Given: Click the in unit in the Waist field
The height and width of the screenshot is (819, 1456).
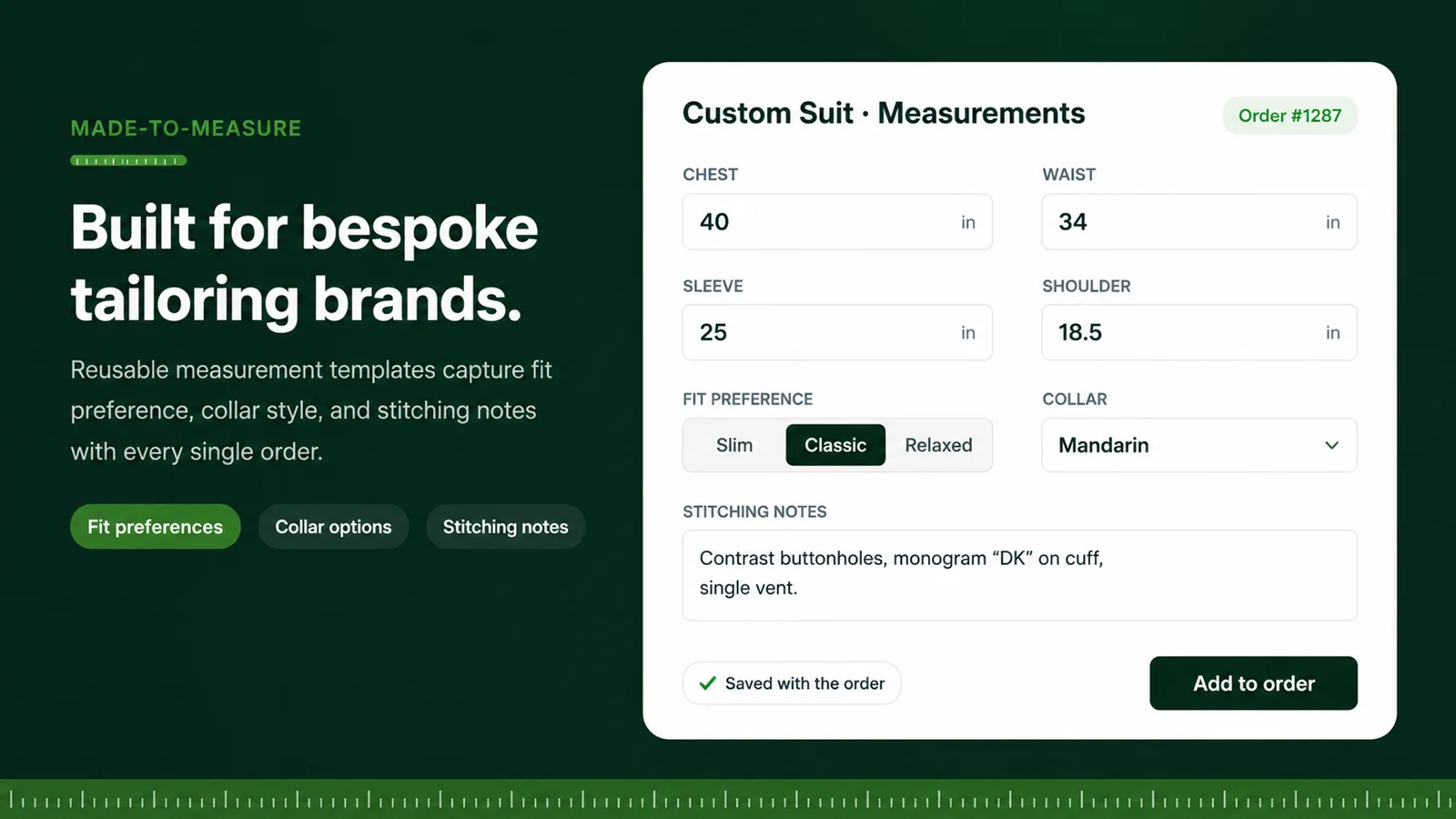Looking at the screenshot, I should pyautogui.click(x=1332, y=223).
